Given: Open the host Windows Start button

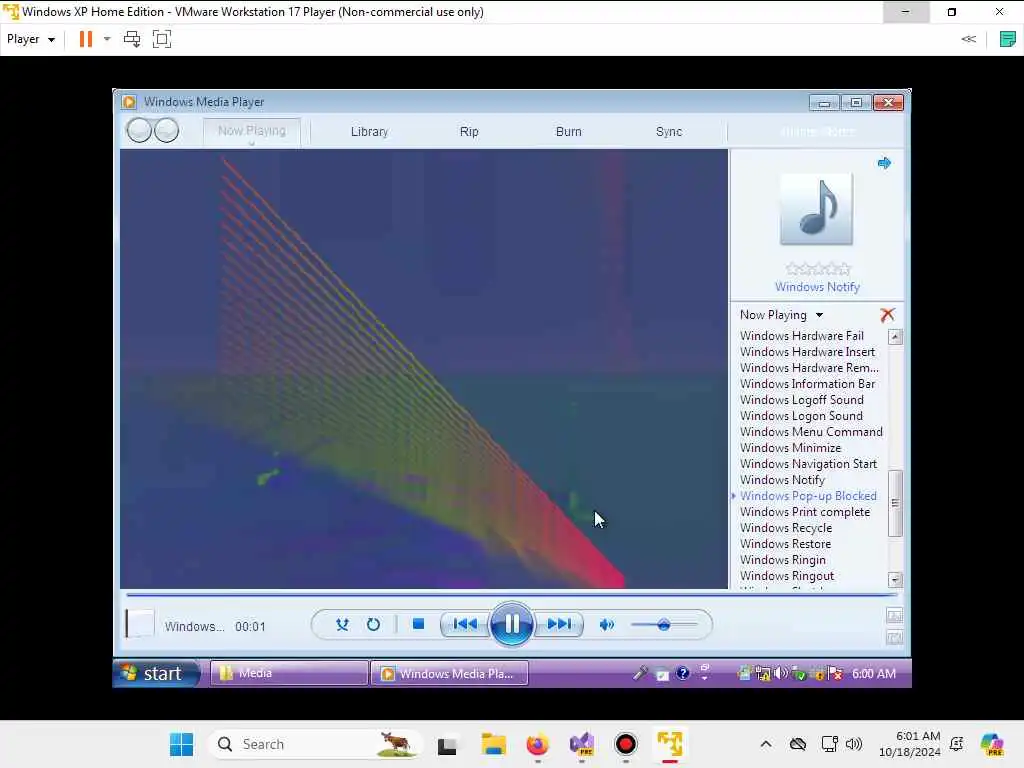Looking at the screenshot, I should (x=182, y=744).
